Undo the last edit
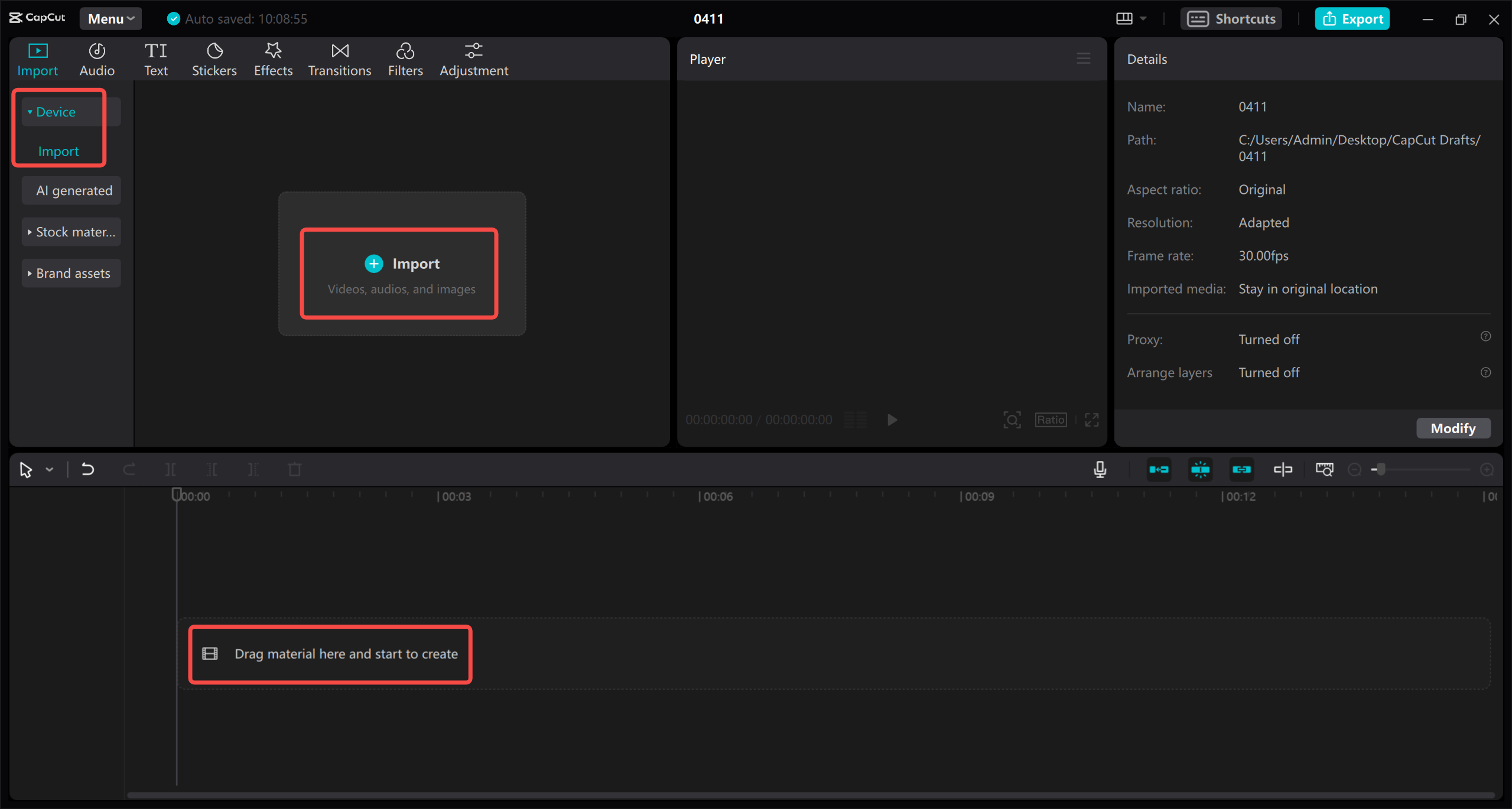Viewport: 1512px width, 809px height. (x=87, y=469)
